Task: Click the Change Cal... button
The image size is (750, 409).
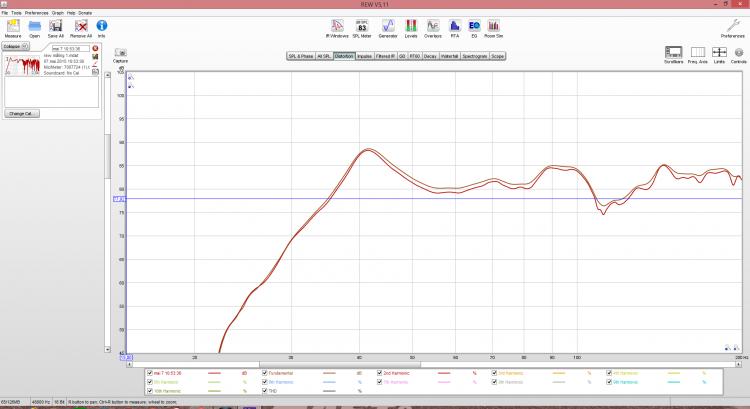Action: [x=22, y=113]
